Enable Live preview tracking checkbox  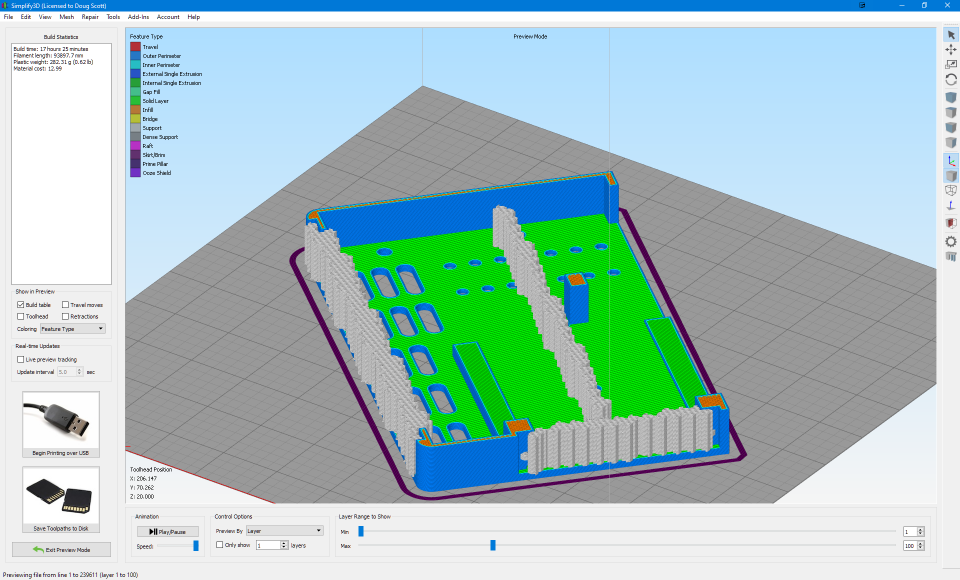click(x=20, y=360)
